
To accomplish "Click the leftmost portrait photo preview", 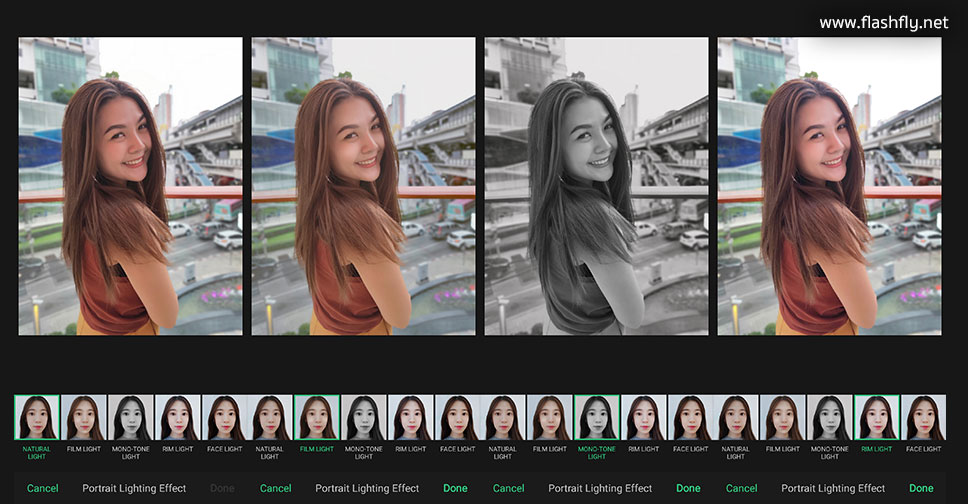I will [x=130, y=186].
